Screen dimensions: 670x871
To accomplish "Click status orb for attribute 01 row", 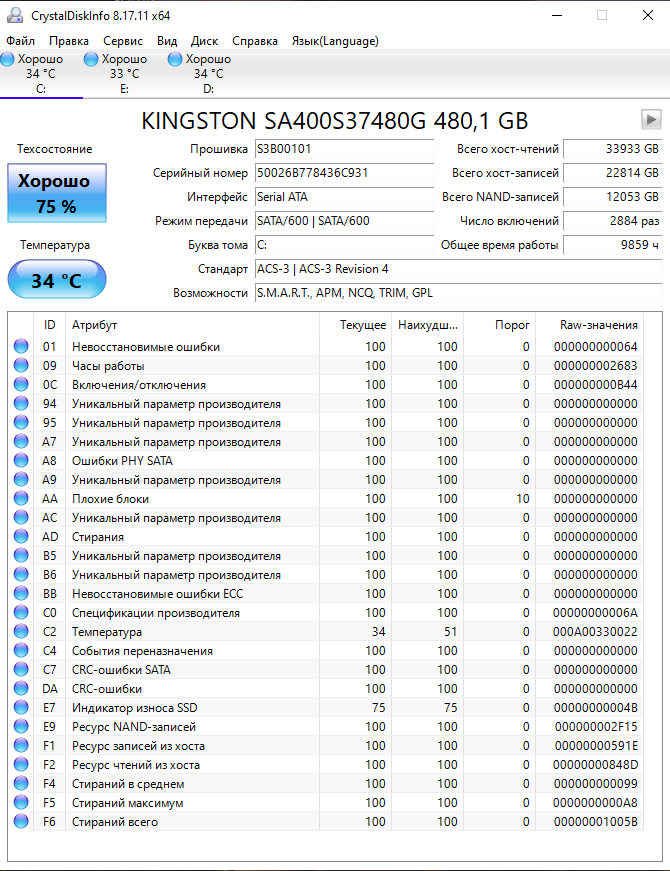I will coord(21,347).
